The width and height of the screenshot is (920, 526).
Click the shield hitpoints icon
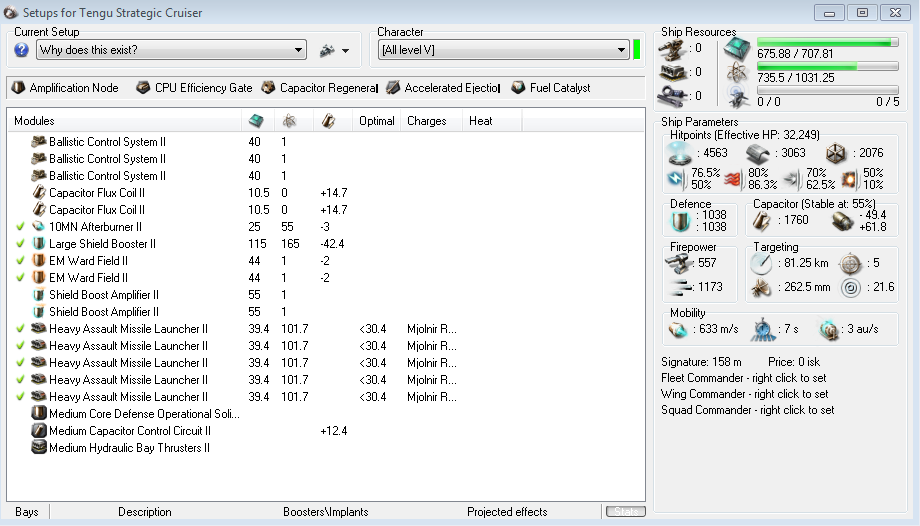[x=679, y=153]
